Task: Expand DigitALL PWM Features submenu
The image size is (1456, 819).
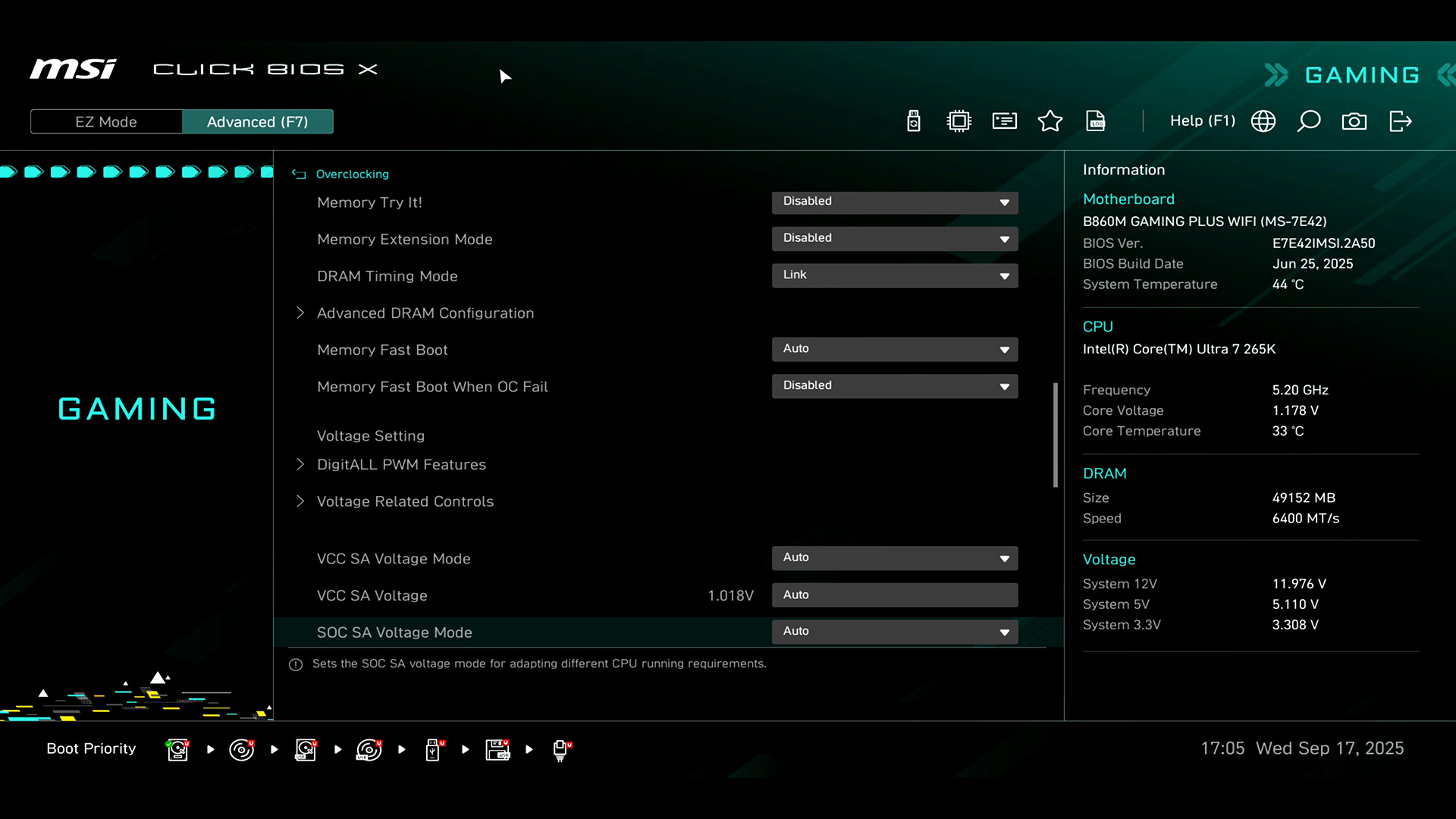Action: tap(401, 464)
